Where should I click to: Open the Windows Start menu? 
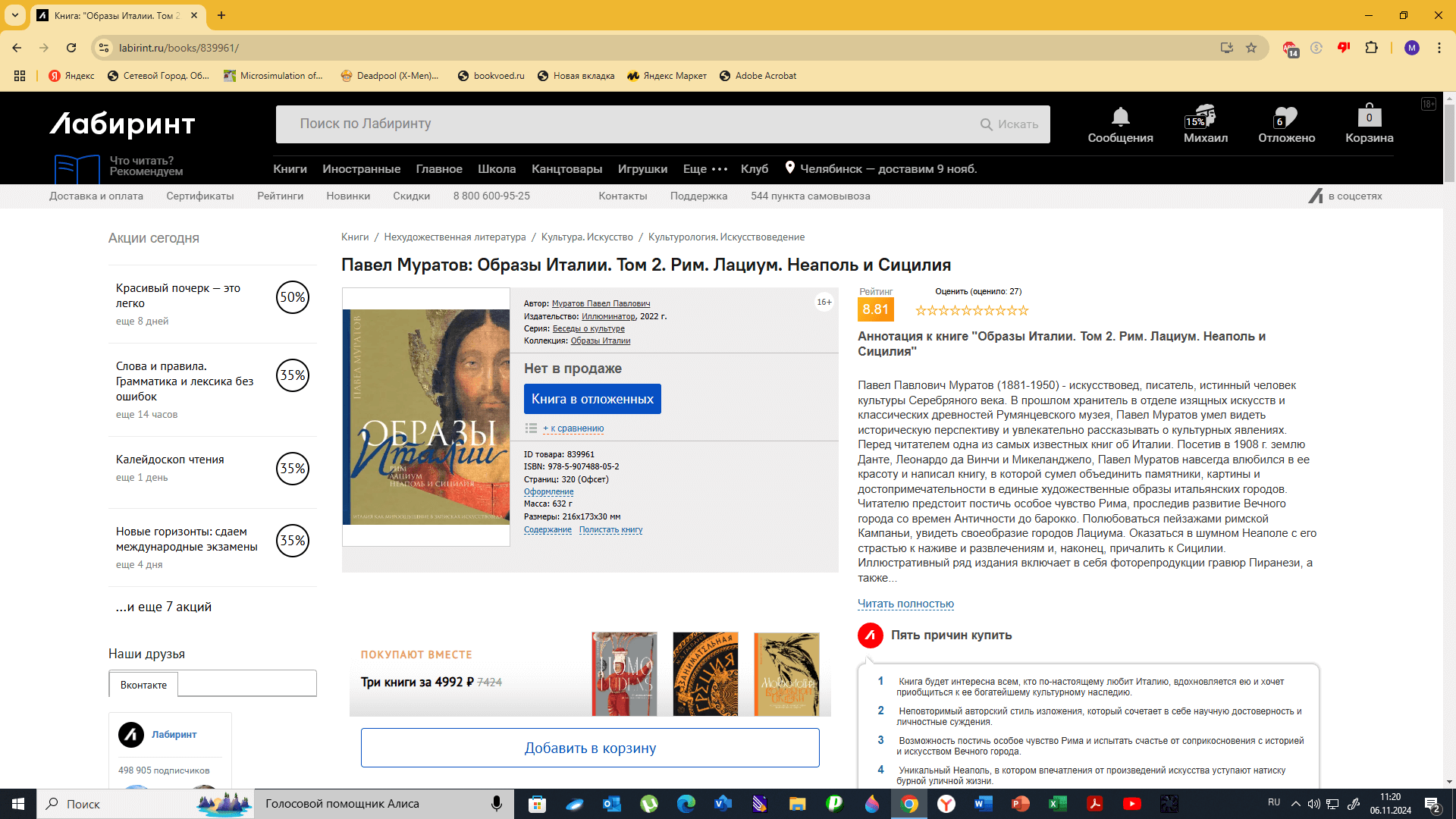[x=18, y=804]
